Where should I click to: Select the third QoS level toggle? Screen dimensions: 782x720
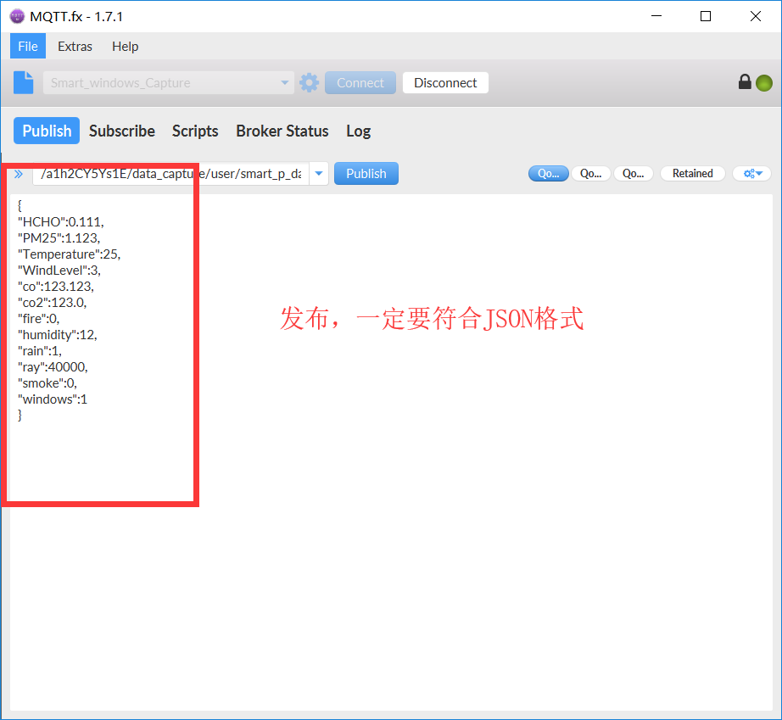point(633,174)
